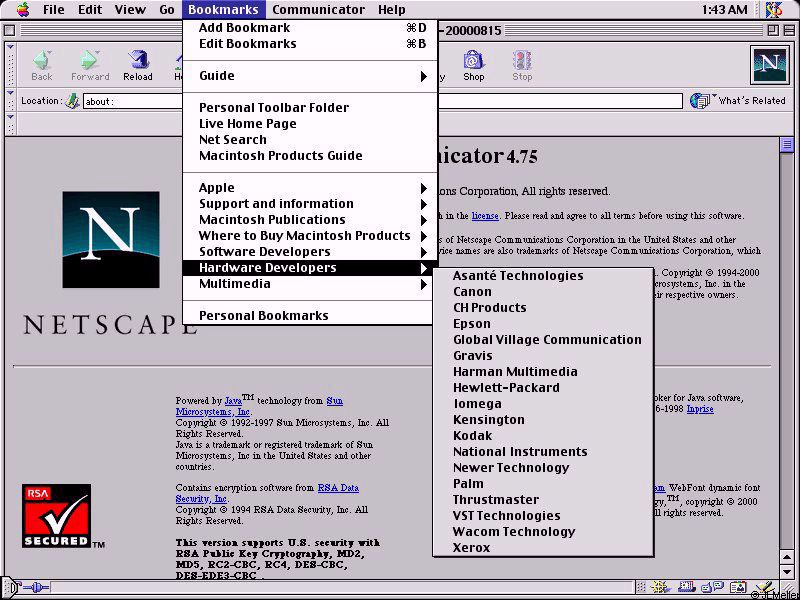
Task: Open Personal Bookmarks entry
Action: click(310, 316)
